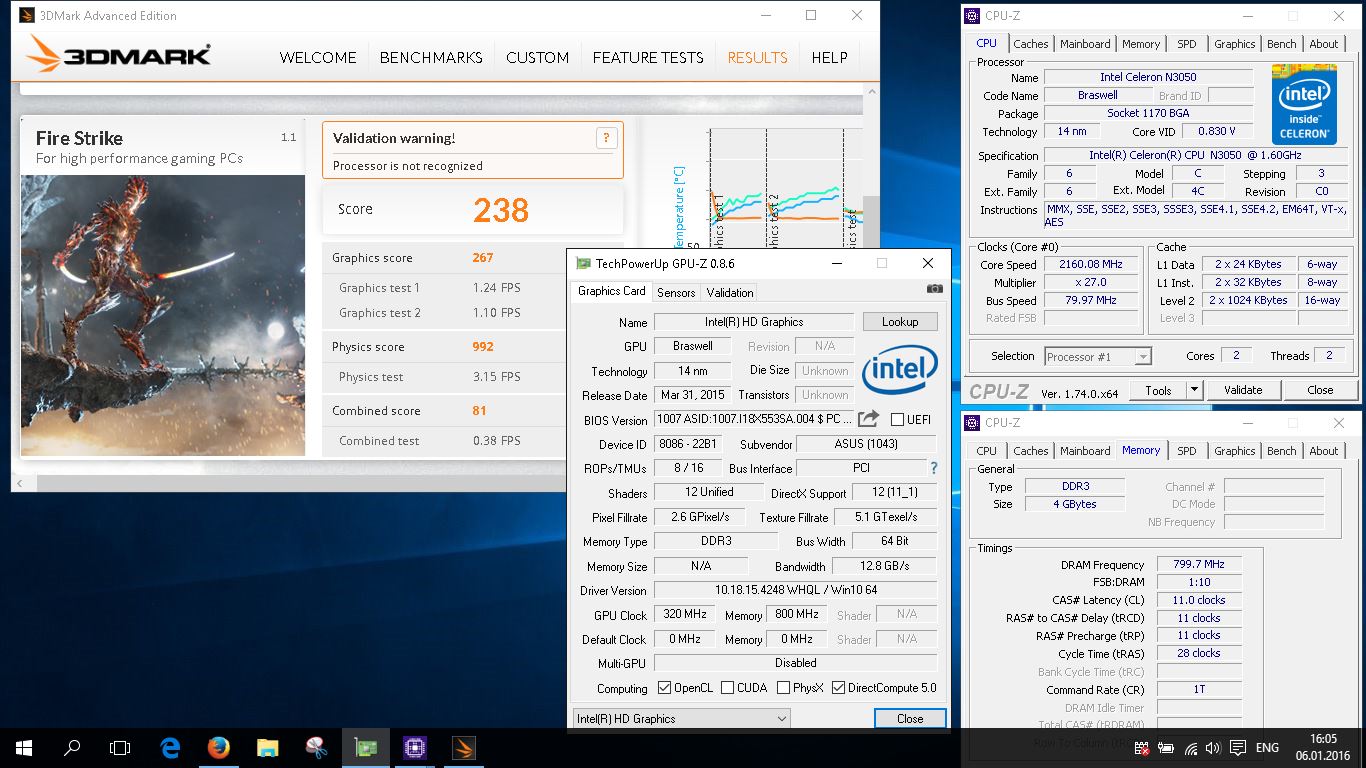Click the Tools button in CPU-Z
Screen dimensions: 1366x768
coord(1159,390)
